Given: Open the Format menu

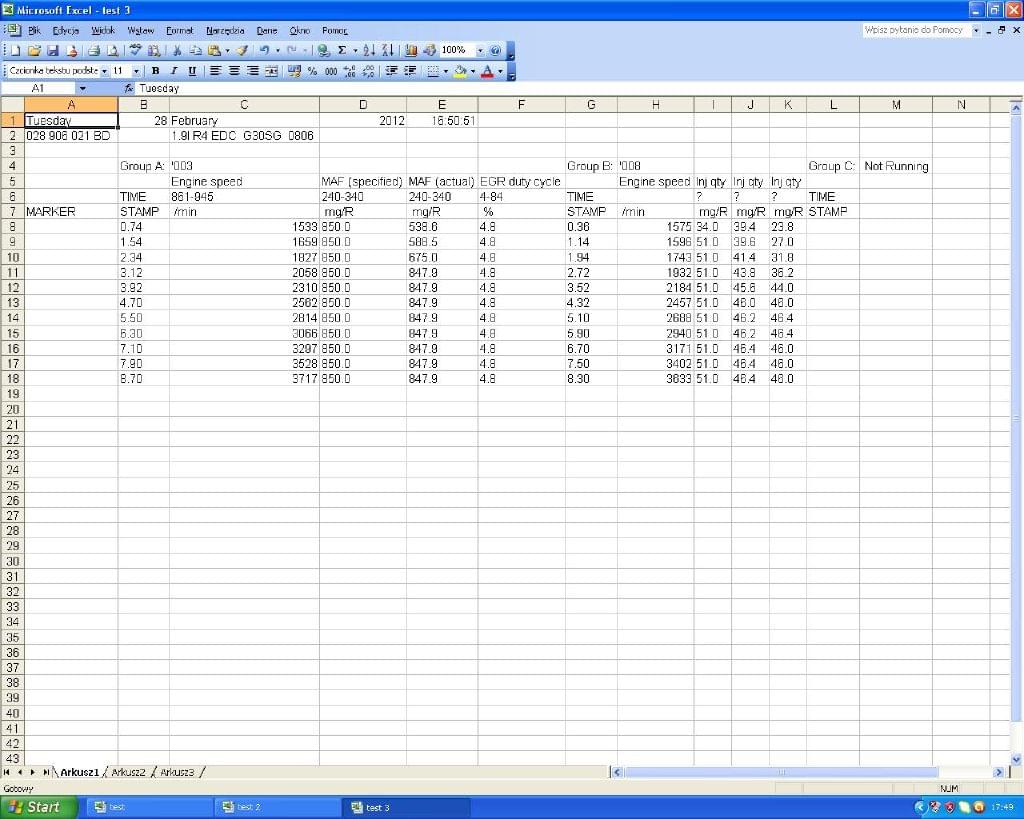Looking at the screenshot, I should pyautogui.click(x=180, y=31).
